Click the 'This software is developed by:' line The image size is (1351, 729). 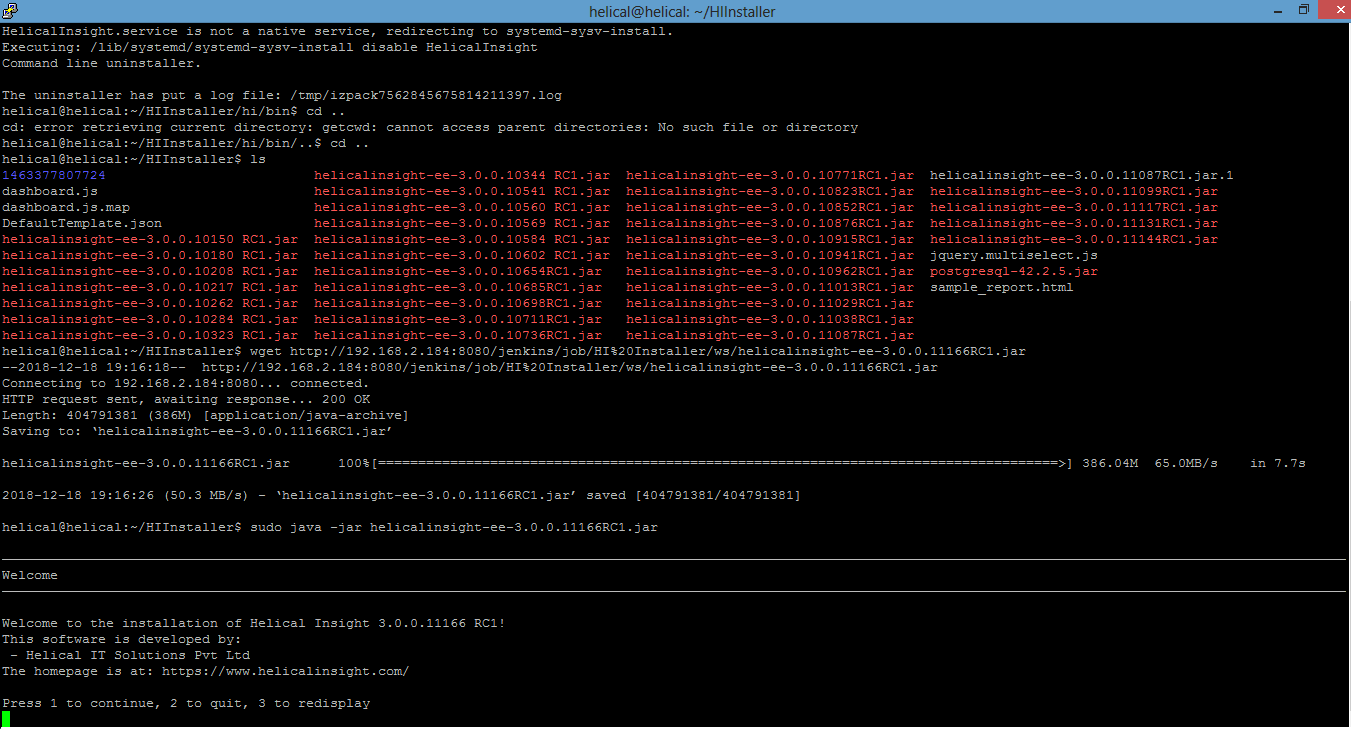(x=122, y=639)
